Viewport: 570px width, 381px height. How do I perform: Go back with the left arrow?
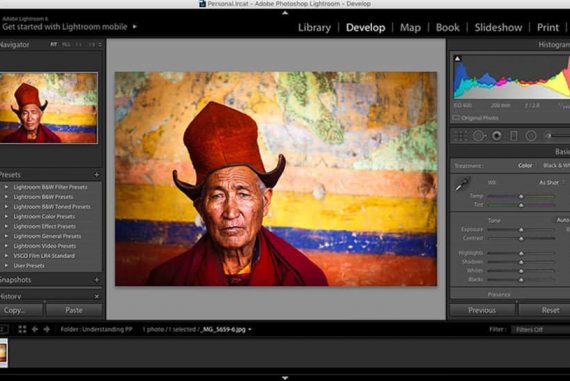pyautogui.click(x=35, y=329)
